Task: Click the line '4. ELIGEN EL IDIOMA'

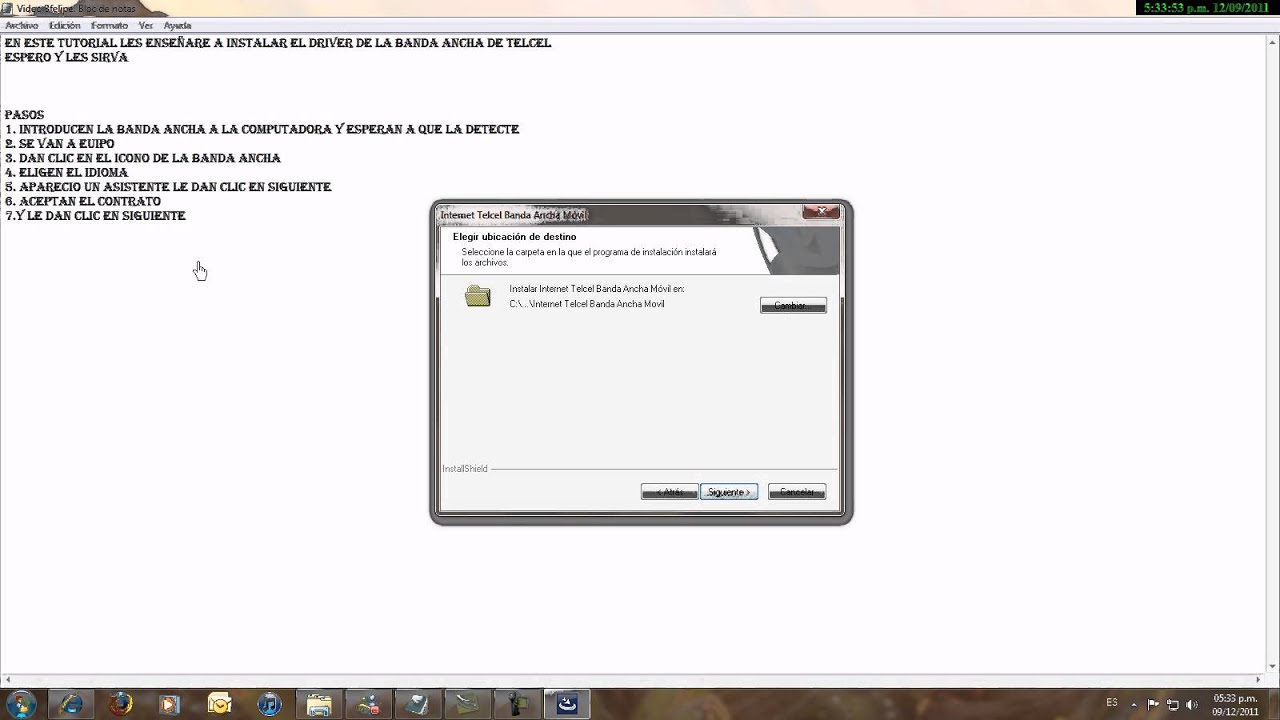Action: click(x=66, y=173)
